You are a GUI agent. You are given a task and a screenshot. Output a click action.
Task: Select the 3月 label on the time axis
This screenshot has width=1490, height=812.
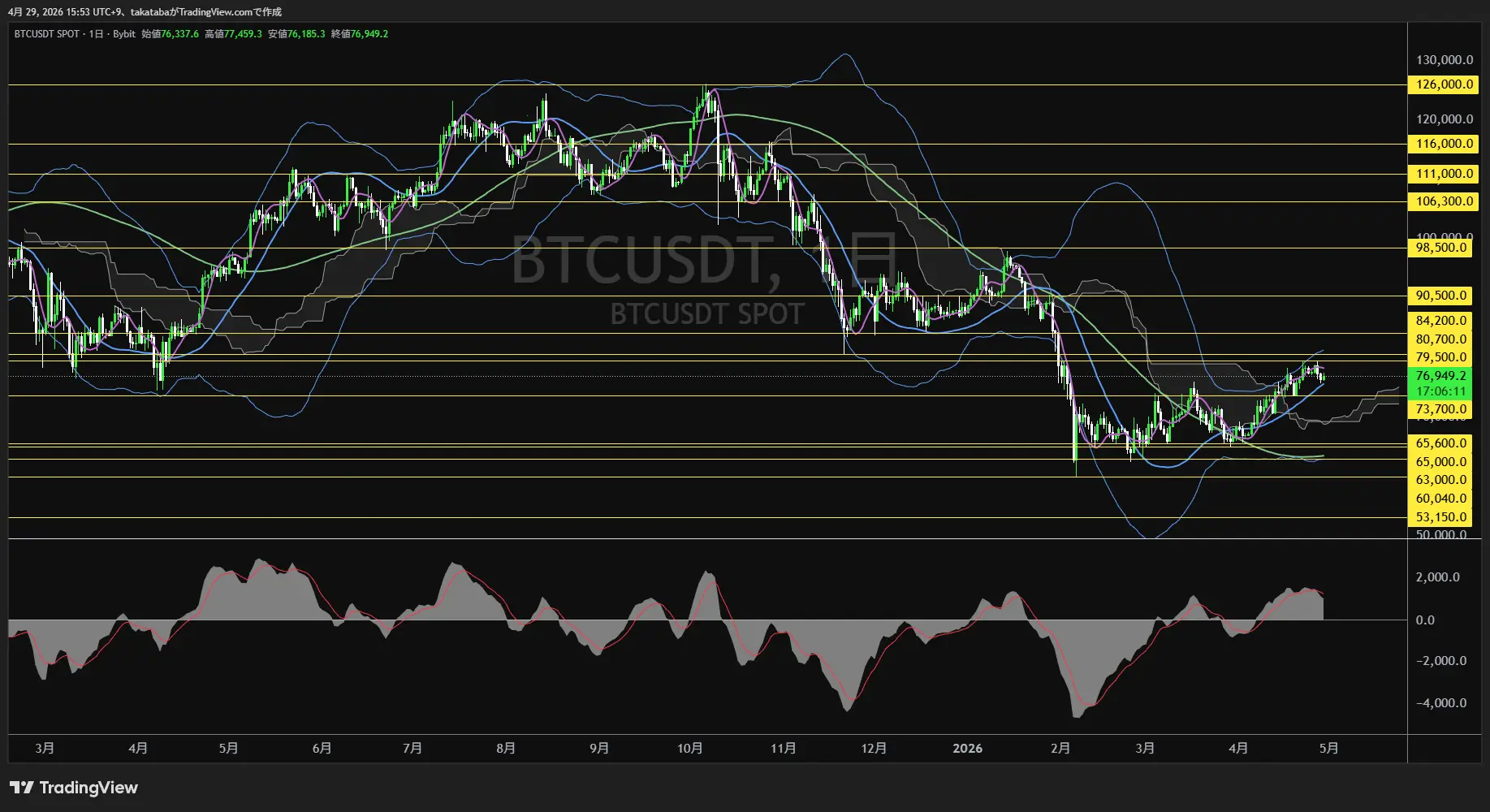(45, 748)
